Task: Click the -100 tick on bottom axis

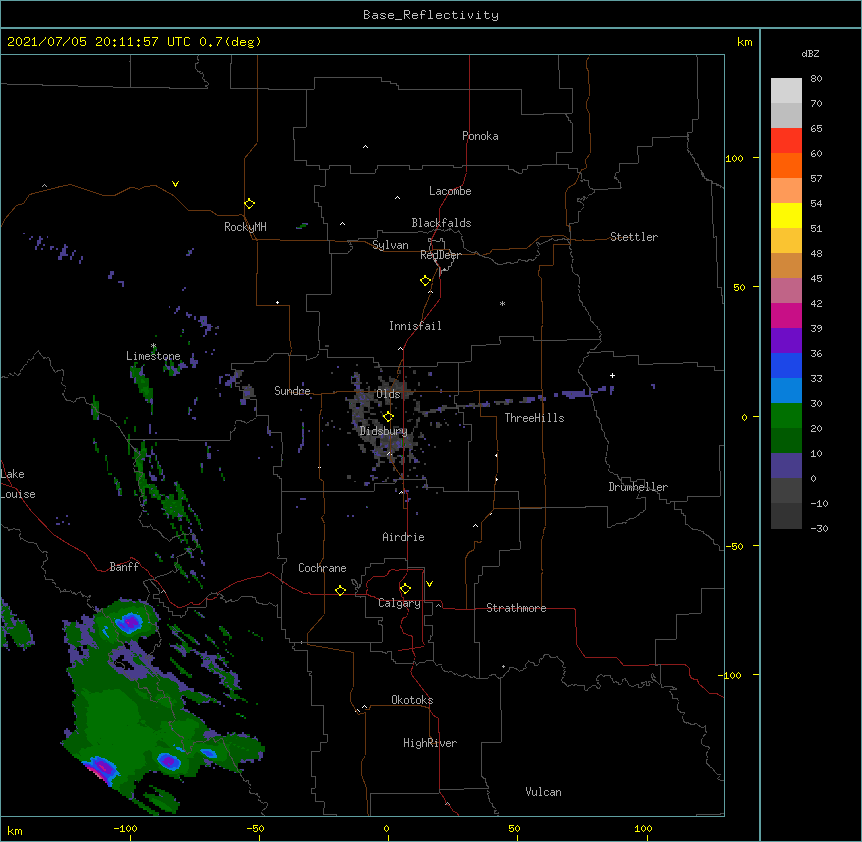Action: point(125,828)
